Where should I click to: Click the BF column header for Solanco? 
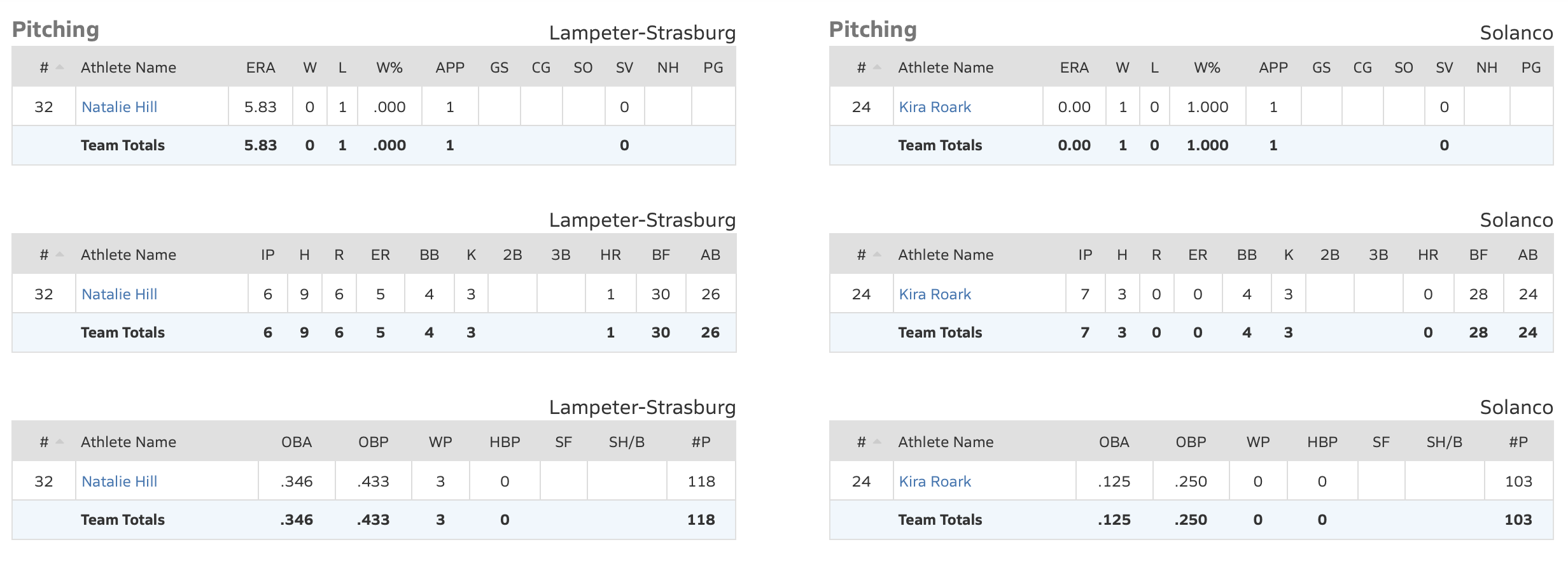(x=1478, y=255)
